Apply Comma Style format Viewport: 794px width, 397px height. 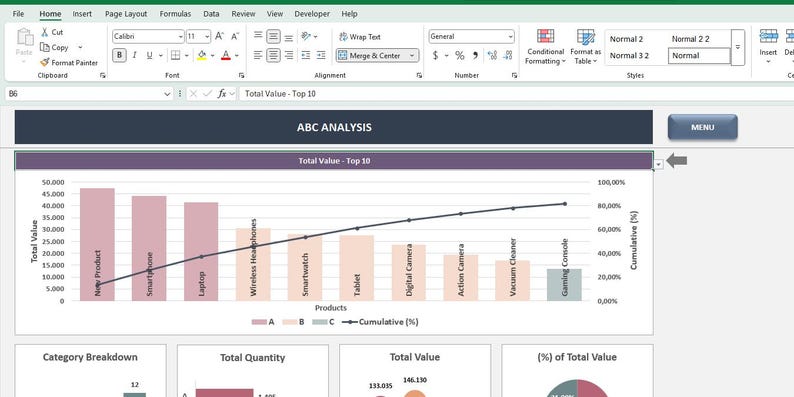[475, 55]
